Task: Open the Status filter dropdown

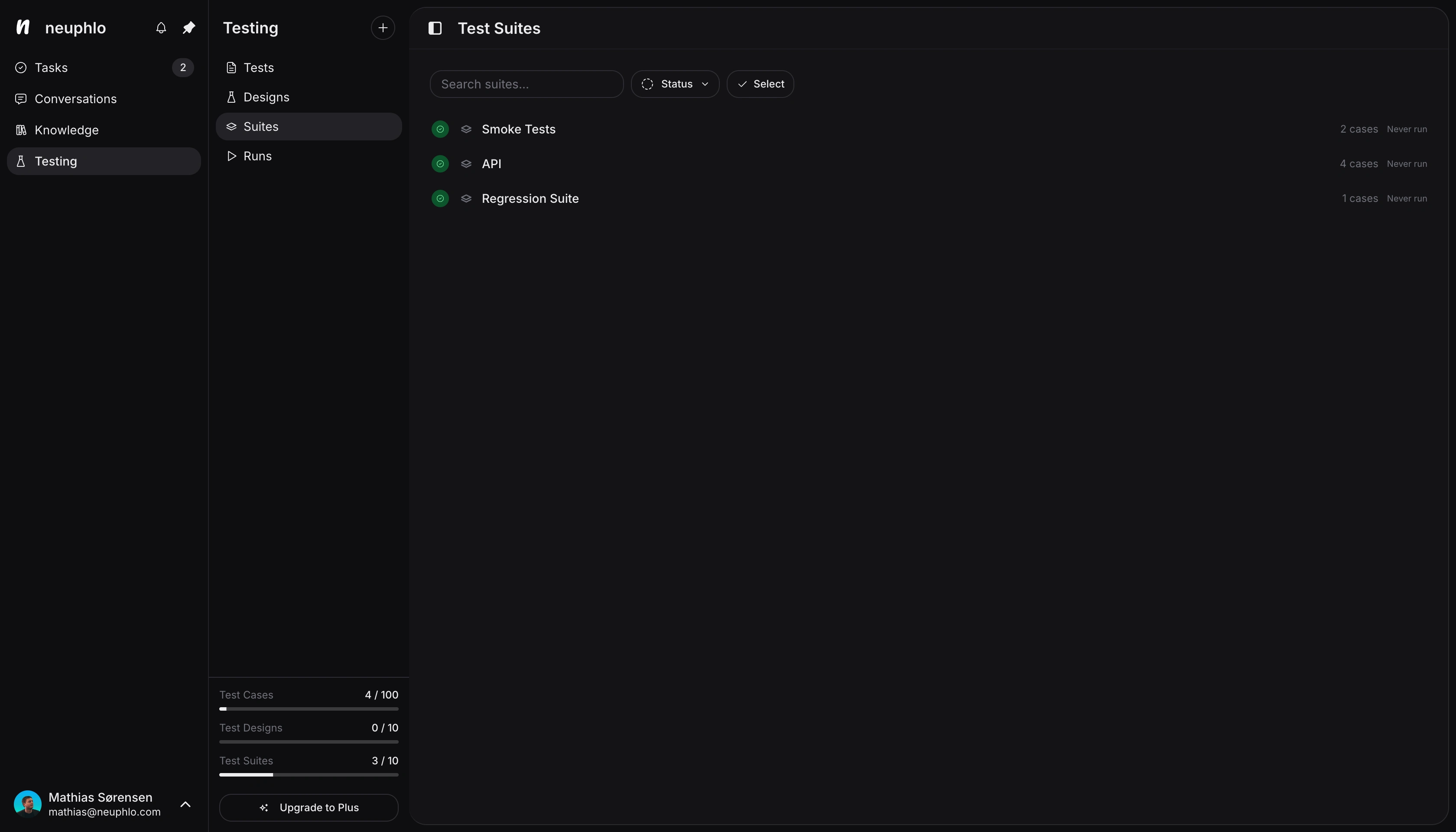Action: click(675, 84)
